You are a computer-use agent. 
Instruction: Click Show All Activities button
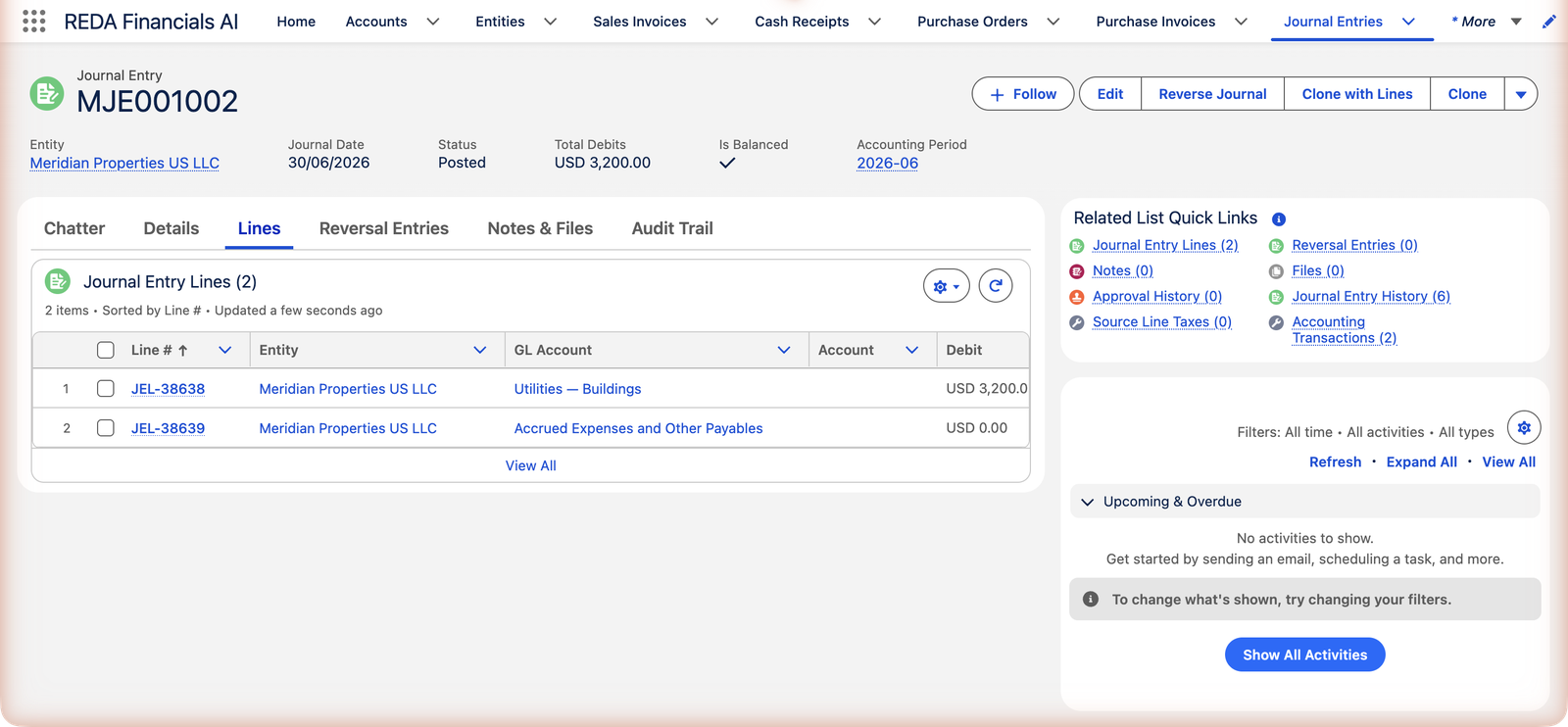pos(1304,654)
